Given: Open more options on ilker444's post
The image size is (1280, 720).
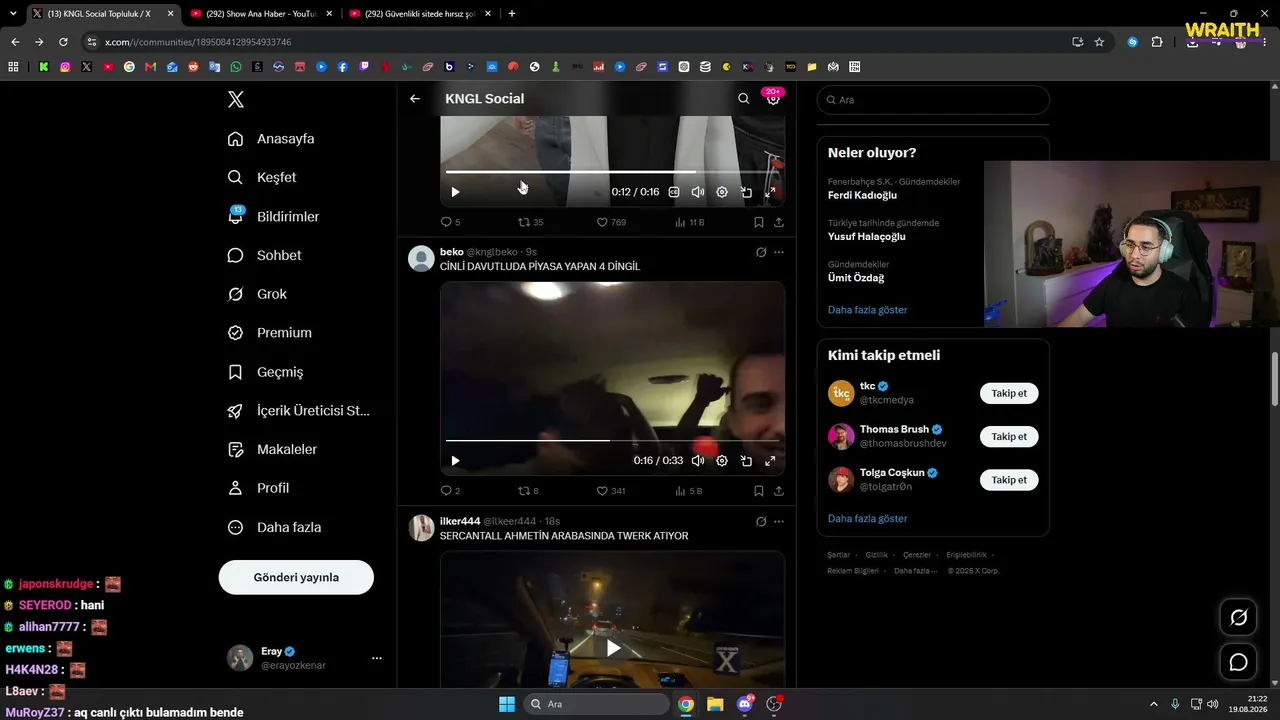Looking at the screenshot, I should [x=779, y=521].
